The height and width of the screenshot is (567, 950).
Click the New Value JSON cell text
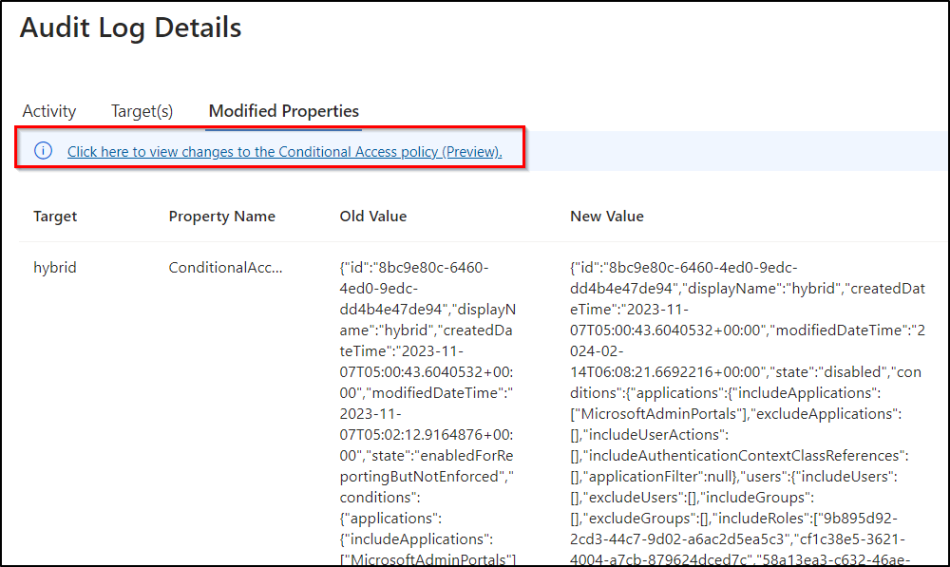(748, 413)
